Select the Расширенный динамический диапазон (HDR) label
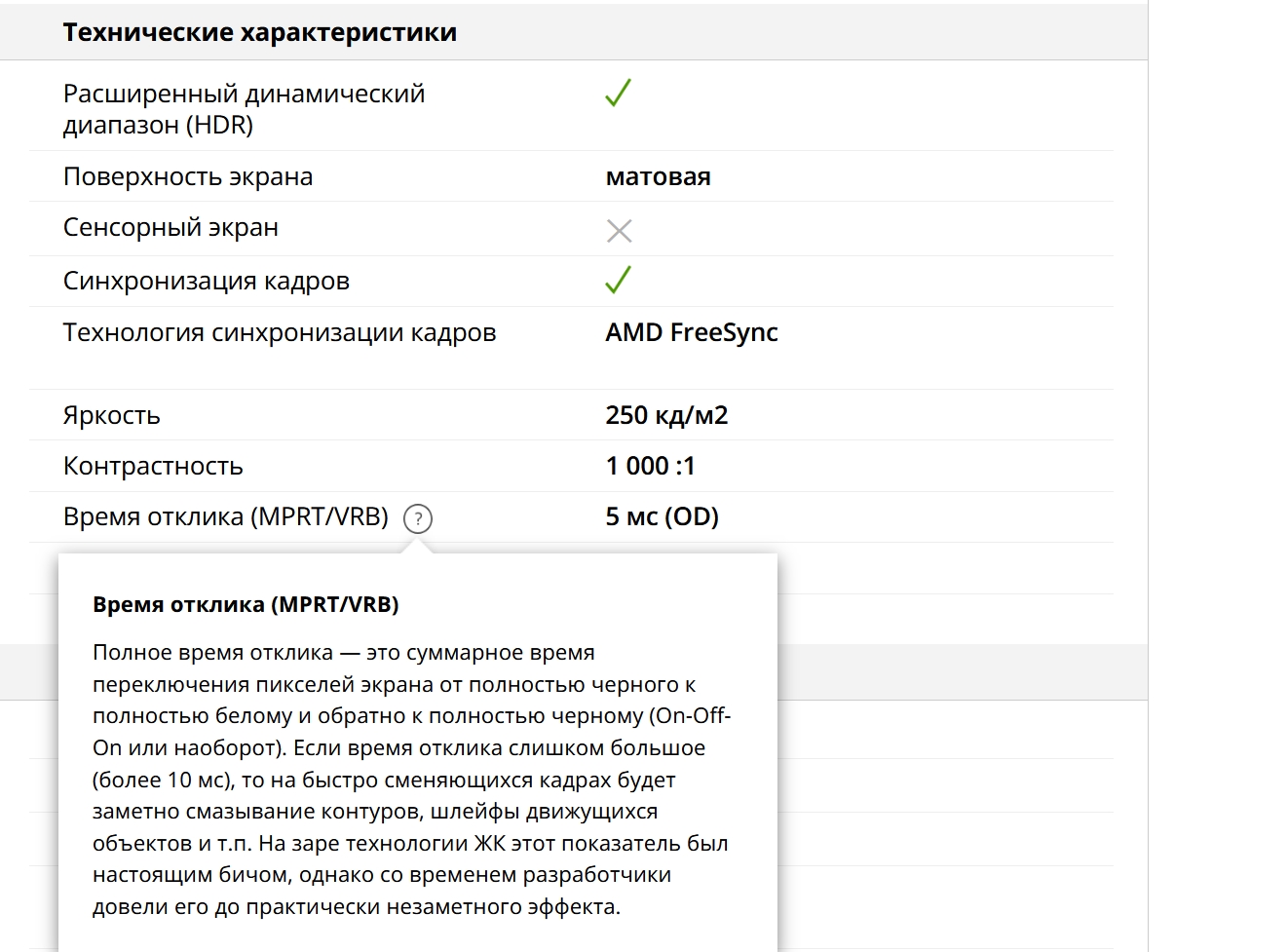Image resolution: width=1288 pixels, height=952 pixels. click(244, 109)
